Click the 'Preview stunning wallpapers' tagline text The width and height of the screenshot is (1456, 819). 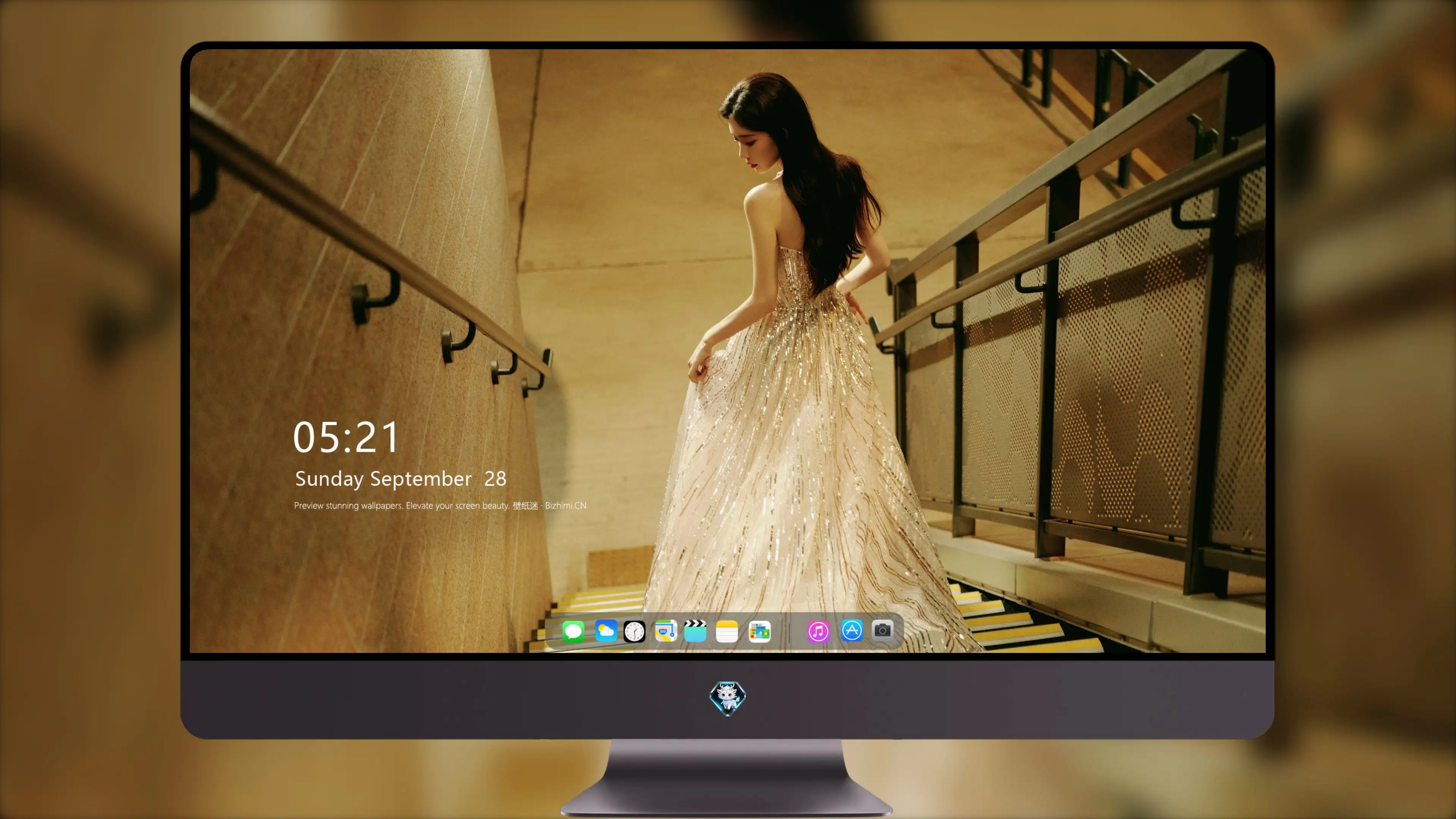(x=440, y=505)
